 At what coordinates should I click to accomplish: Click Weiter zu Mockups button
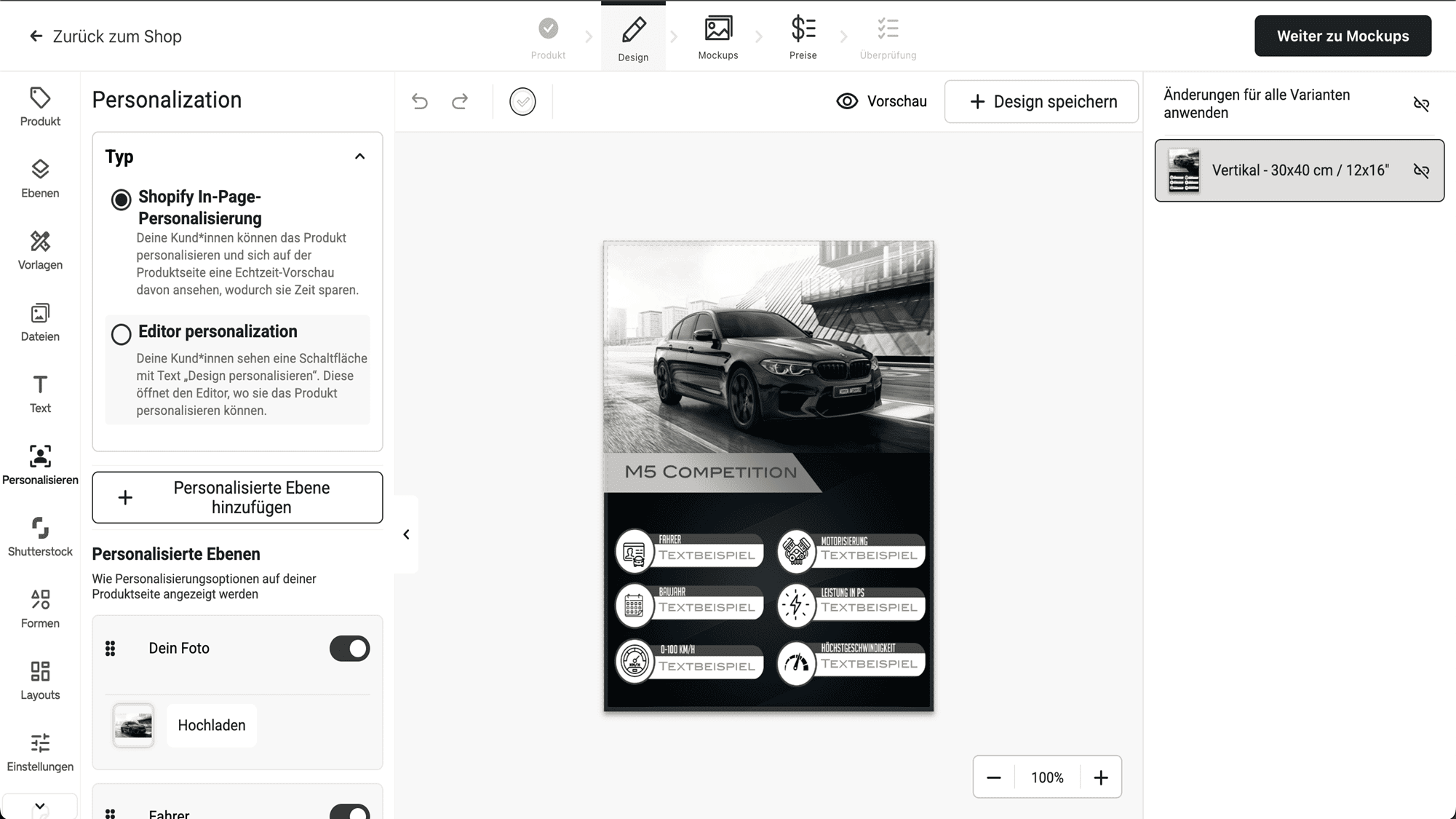click(1342, 36)
